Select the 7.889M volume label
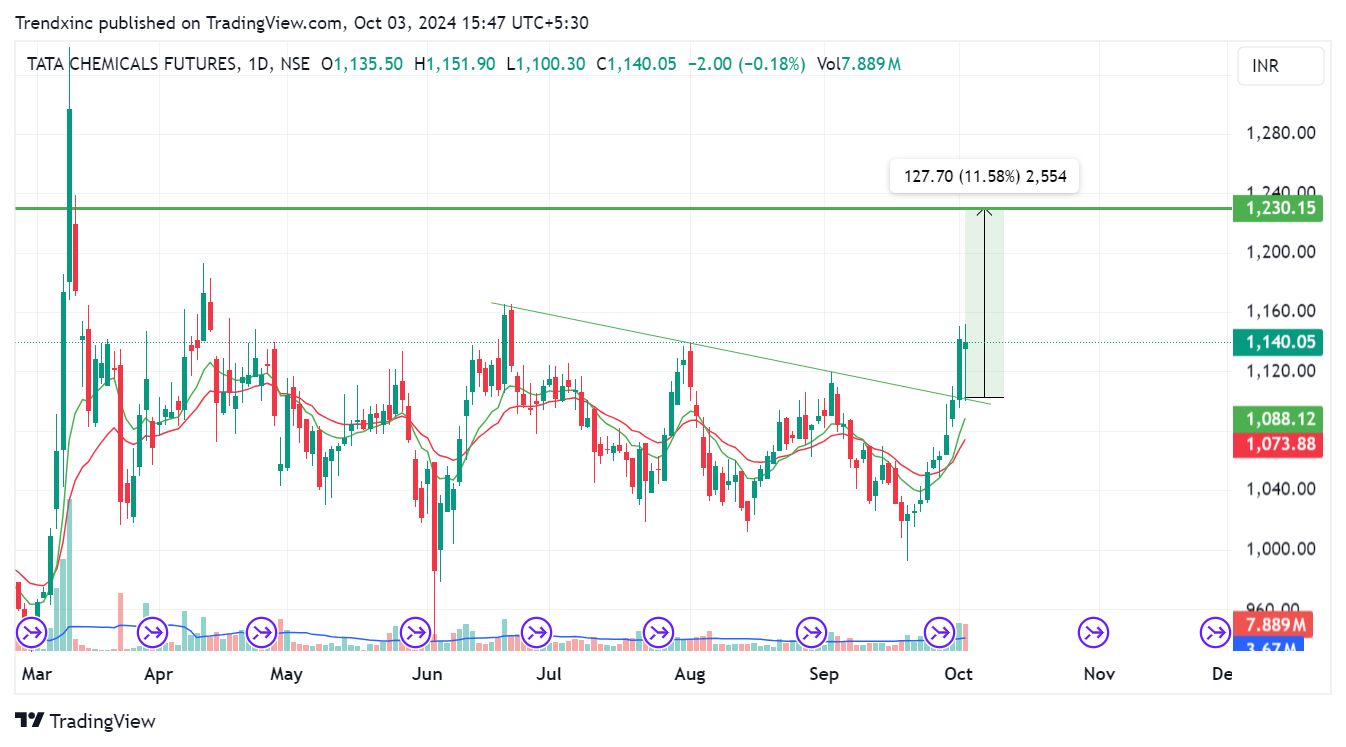 point(1274,625)
